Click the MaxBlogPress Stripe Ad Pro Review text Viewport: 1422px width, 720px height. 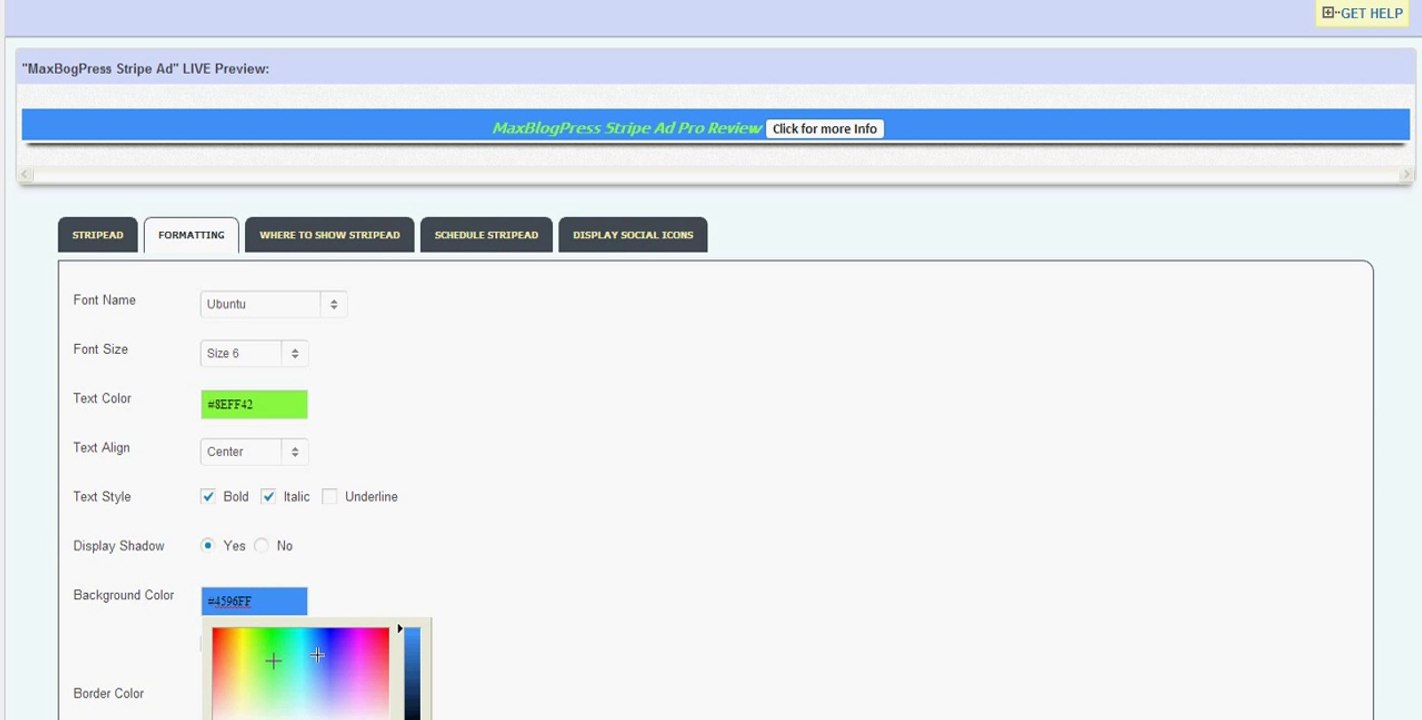627,128
